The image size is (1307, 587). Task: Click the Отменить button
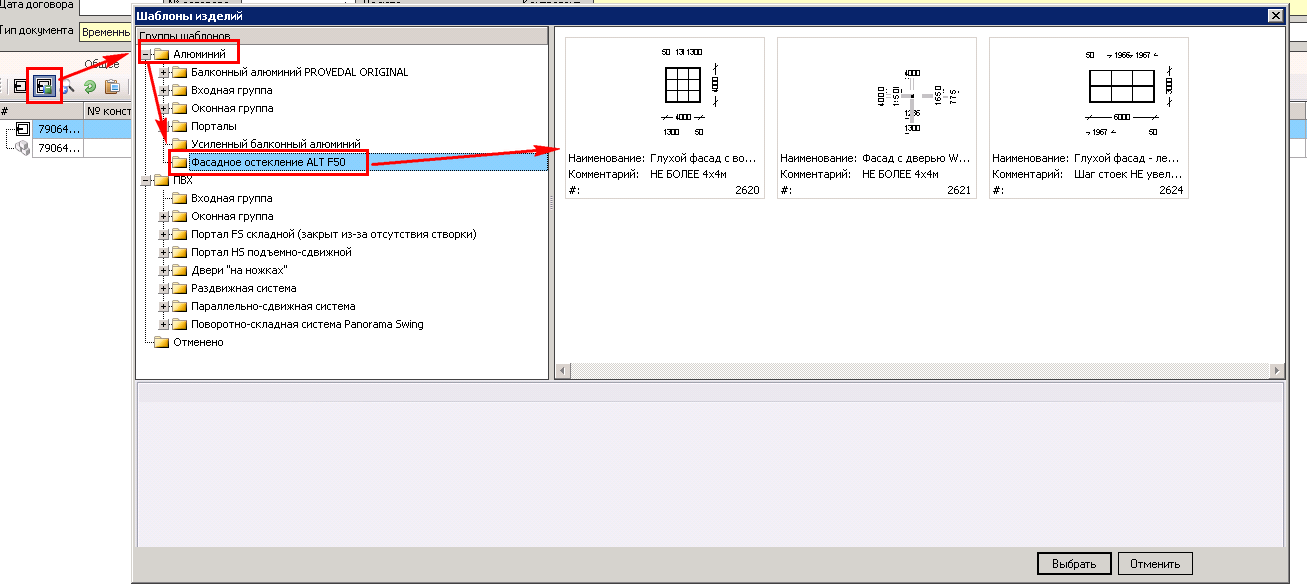click(1155, 563)
